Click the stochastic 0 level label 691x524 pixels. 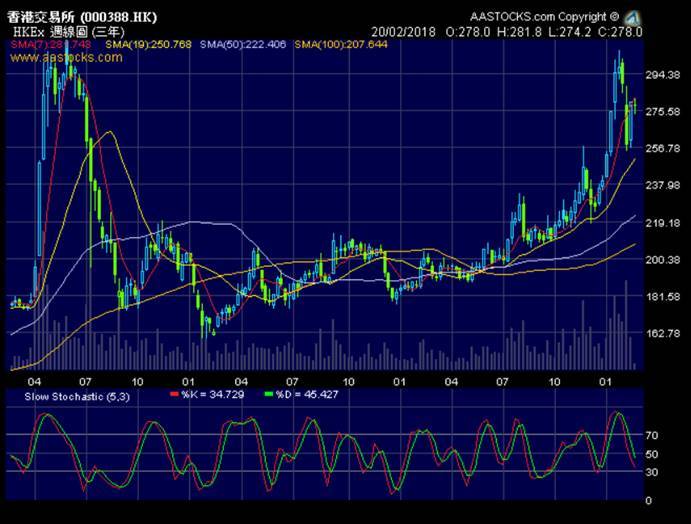[649, 500]
